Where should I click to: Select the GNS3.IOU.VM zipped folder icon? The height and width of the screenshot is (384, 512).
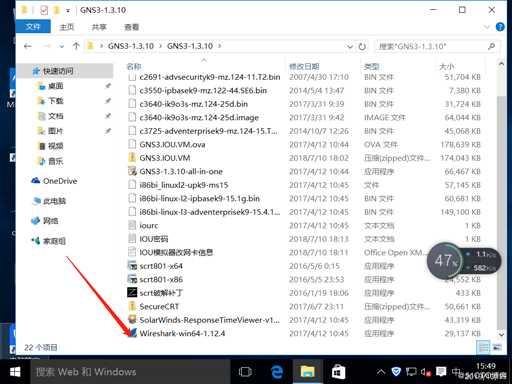[x=132, y=158]
